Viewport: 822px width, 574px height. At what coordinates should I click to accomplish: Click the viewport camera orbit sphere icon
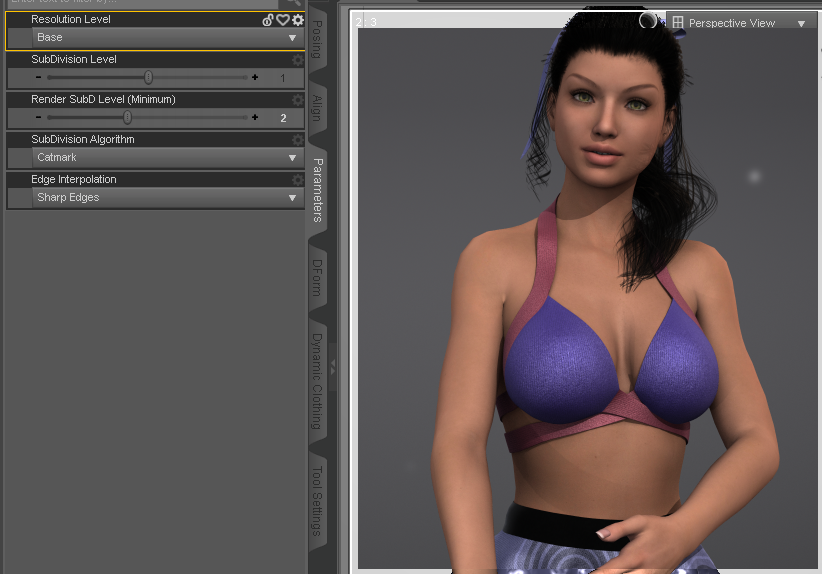pyautogui.click(x=648, y=20)
